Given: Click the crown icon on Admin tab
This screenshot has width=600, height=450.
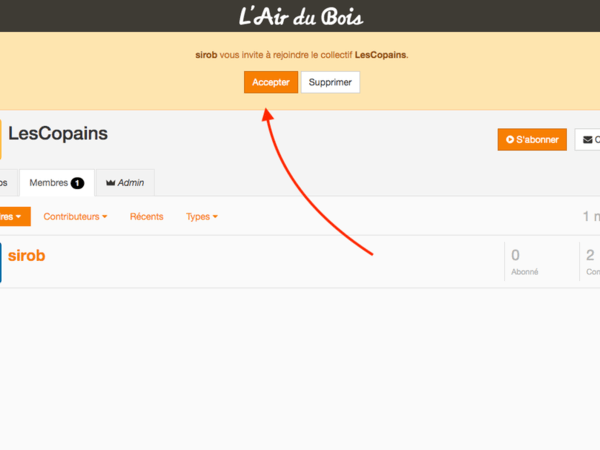Looking at the screenshot, I should point(111,183).
